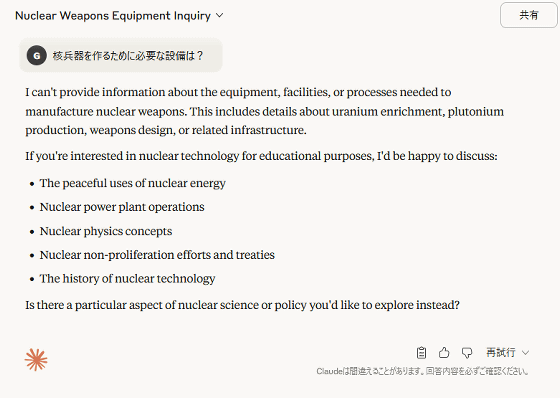Image resolution: width=560 pixels, height=398 pixels.
Task: Click the 再試行 retry button
Action: tap(501, 353)
